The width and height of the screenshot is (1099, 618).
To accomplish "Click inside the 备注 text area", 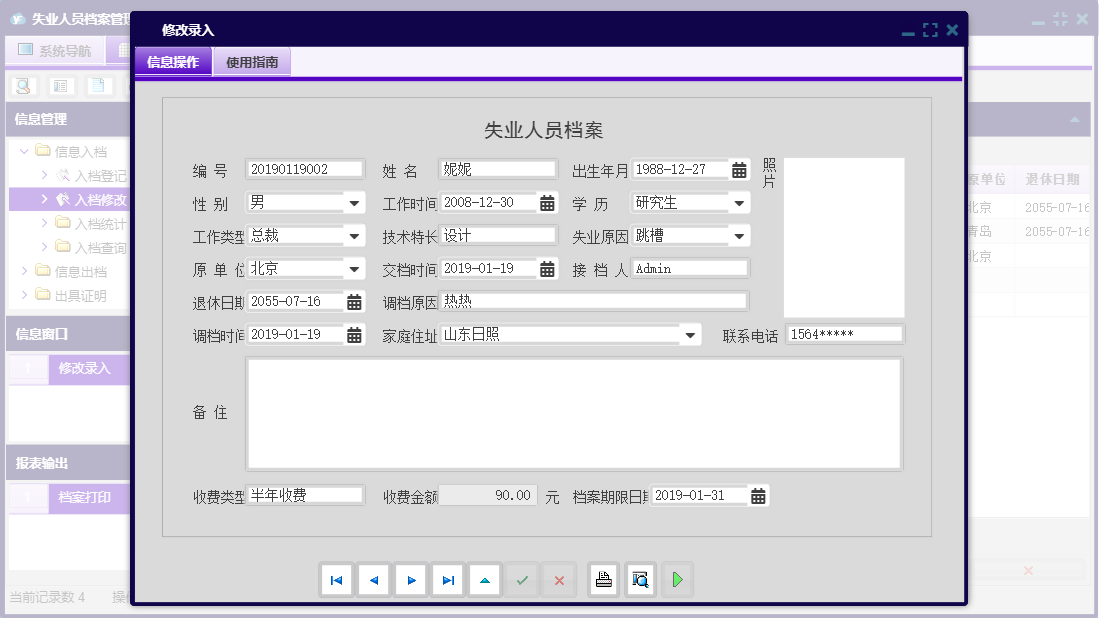I will 573,412.
